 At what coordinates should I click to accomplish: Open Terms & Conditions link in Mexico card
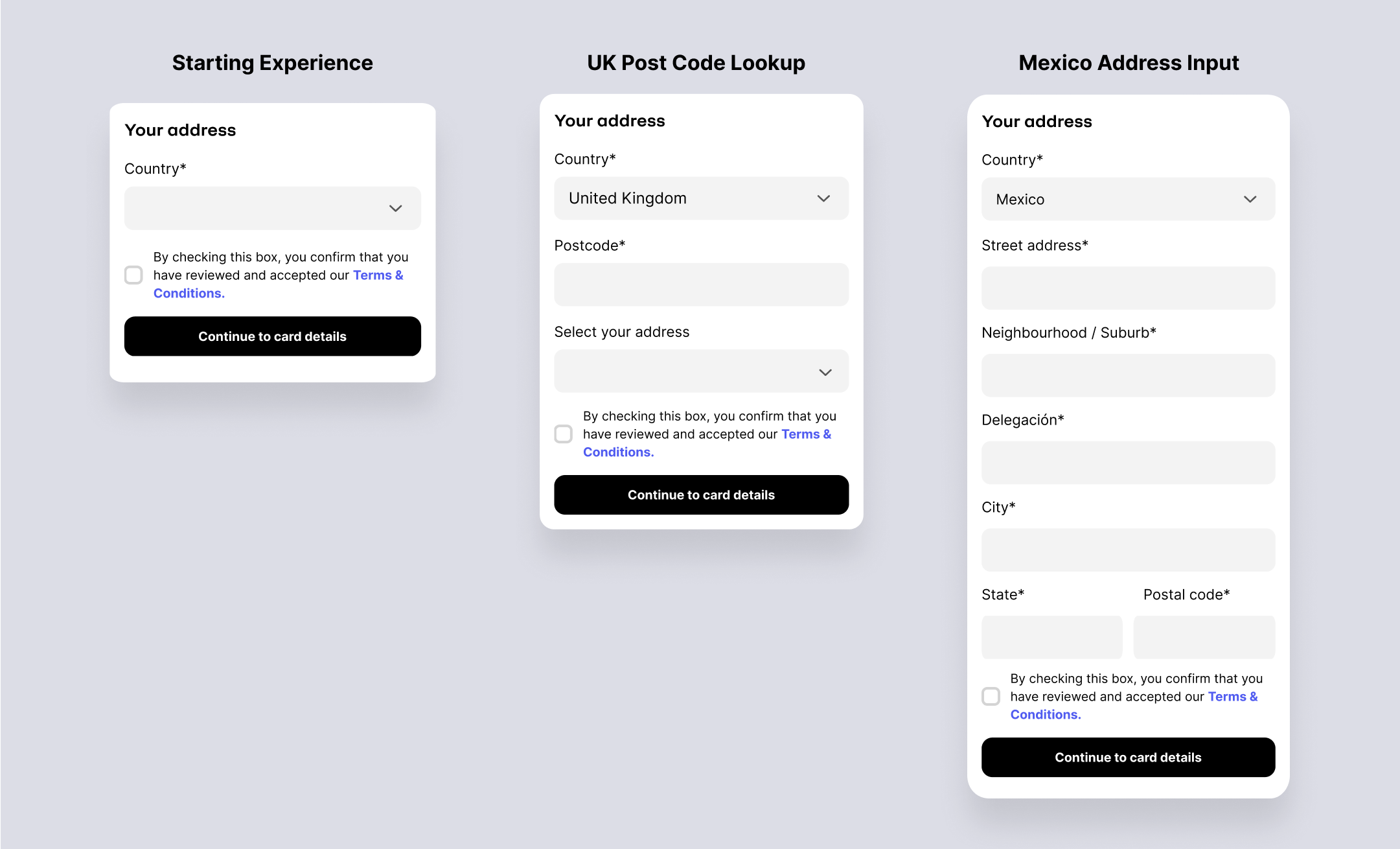point(1232,697)
